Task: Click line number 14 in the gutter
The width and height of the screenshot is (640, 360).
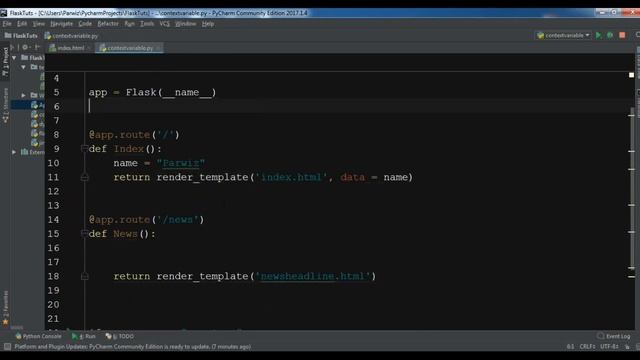Action: (x=53, y=220)
